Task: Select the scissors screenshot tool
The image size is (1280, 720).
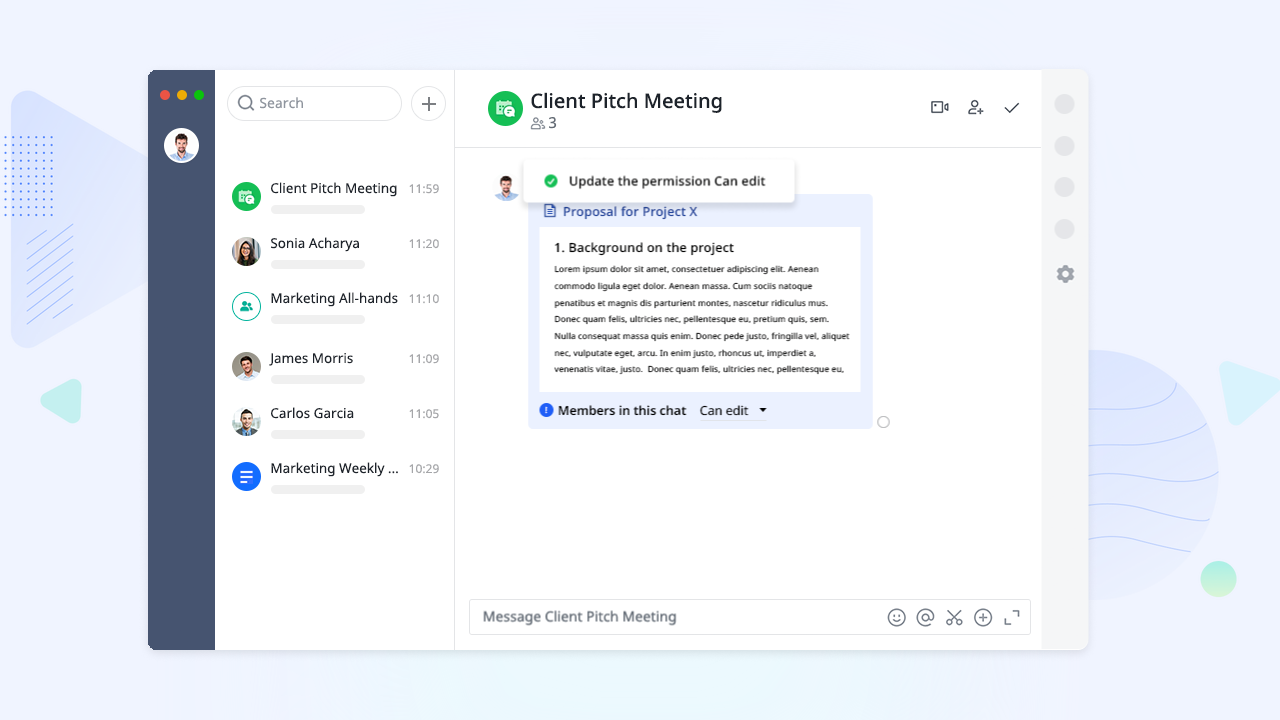Action: click(x=954, y=617)
